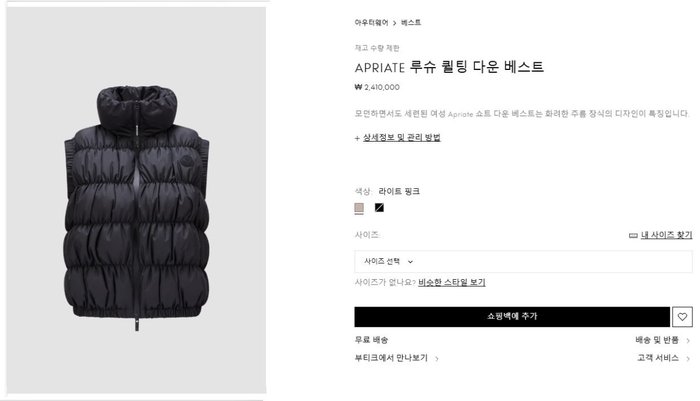Open 배송 및 반품 information
This screenshot has height=401, width=700.
(x=657, y=340)
